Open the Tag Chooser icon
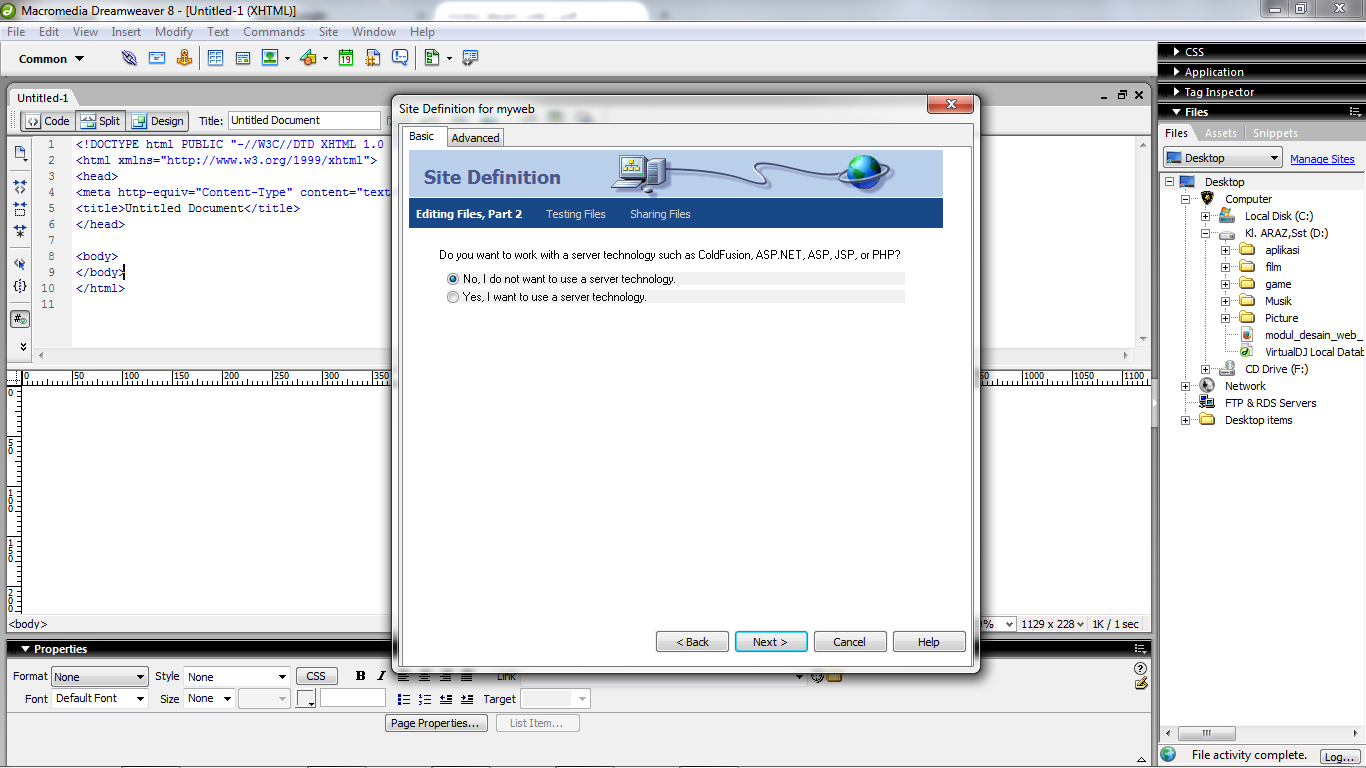Image resolution: width=1366 pixels, height=768 pixels. (x=470, y=58)
